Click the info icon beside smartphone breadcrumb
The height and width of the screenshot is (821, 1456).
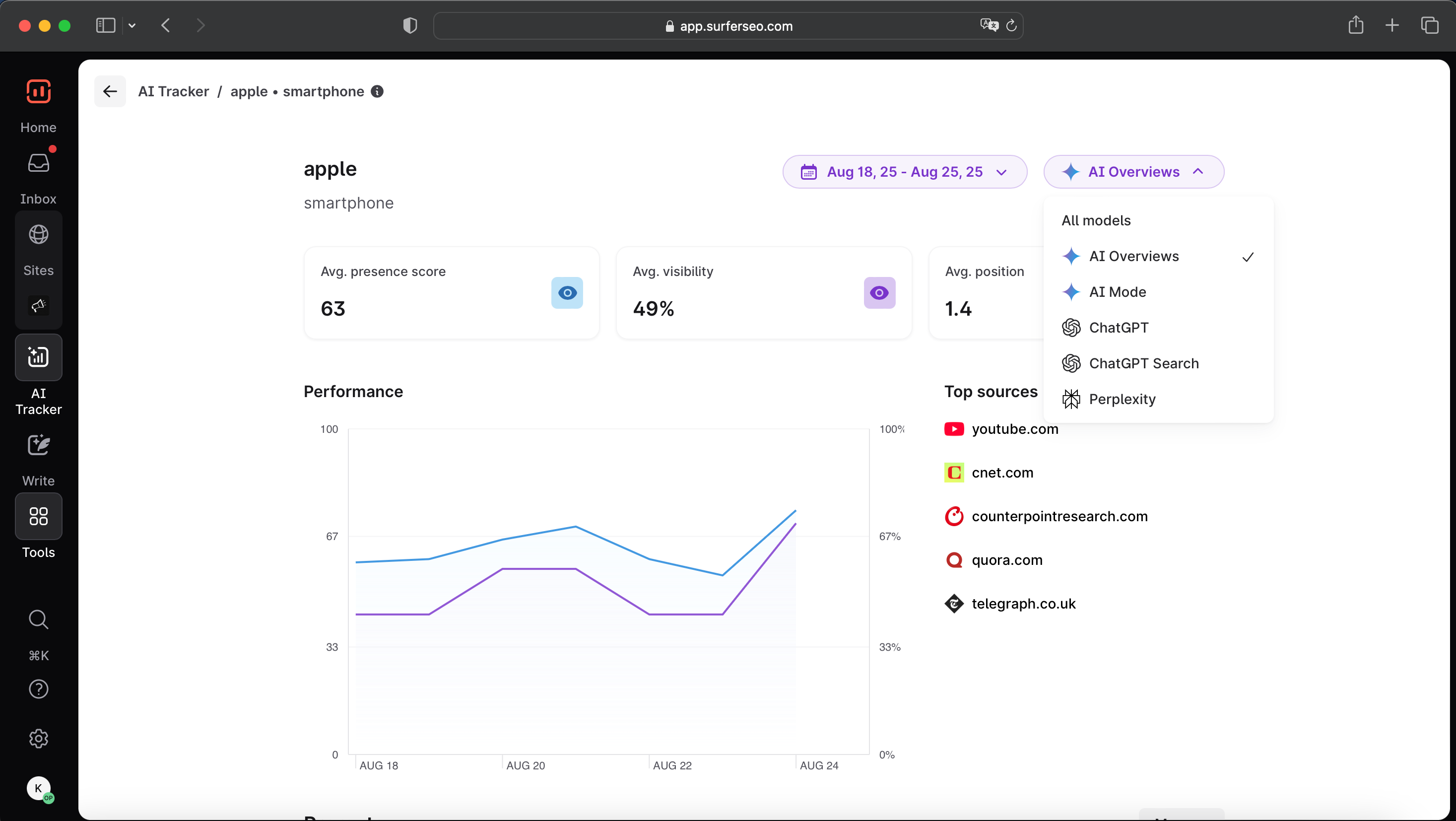coord(377,92)
